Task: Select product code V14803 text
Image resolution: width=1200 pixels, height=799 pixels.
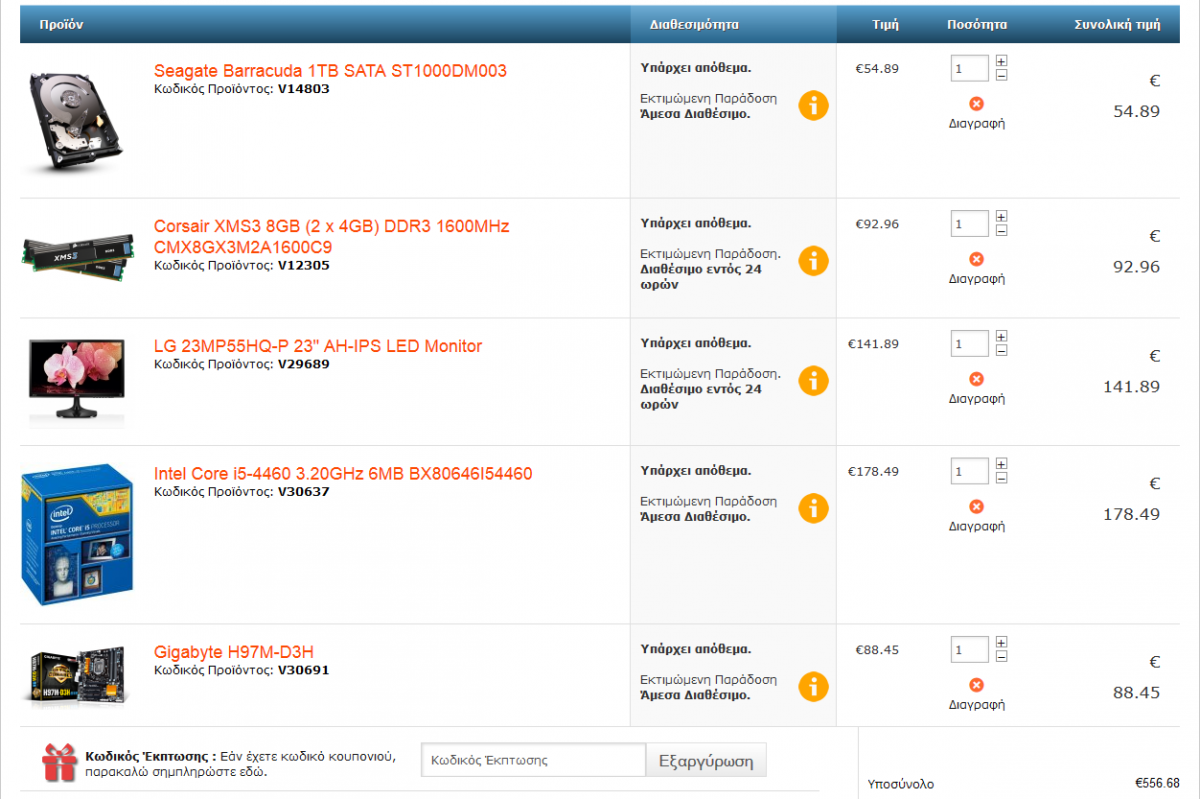Action: (303, 88)
